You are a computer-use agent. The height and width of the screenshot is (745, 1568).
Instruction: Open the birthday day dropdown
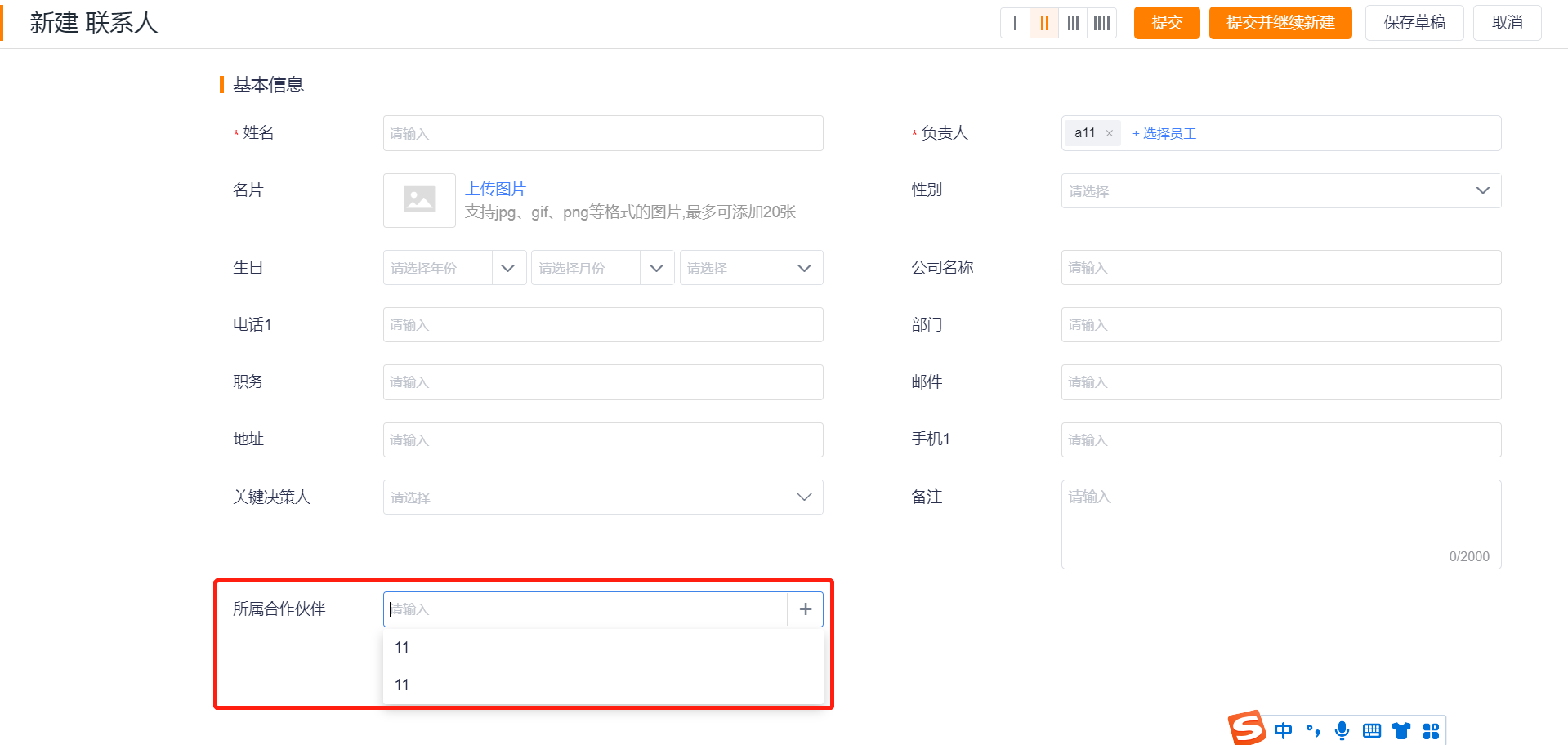pyautogui.click(x=751, y=268)
